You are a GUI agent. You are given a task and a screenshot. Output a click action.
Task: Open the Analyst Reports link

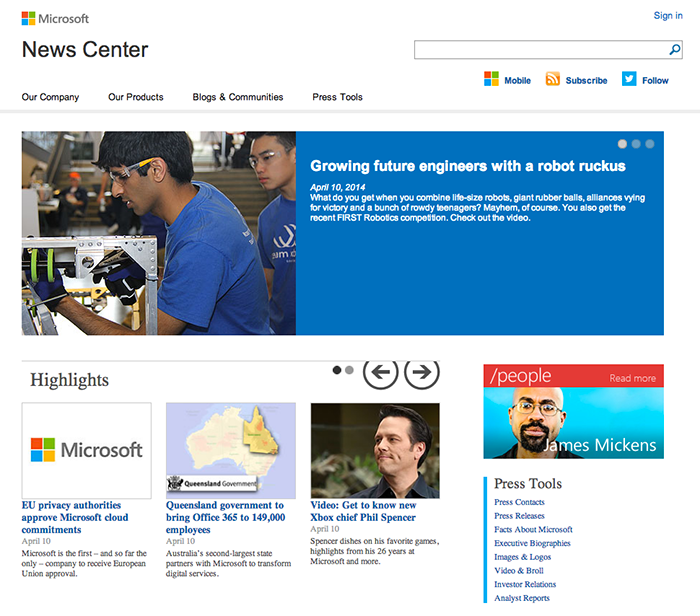[522, 598]
